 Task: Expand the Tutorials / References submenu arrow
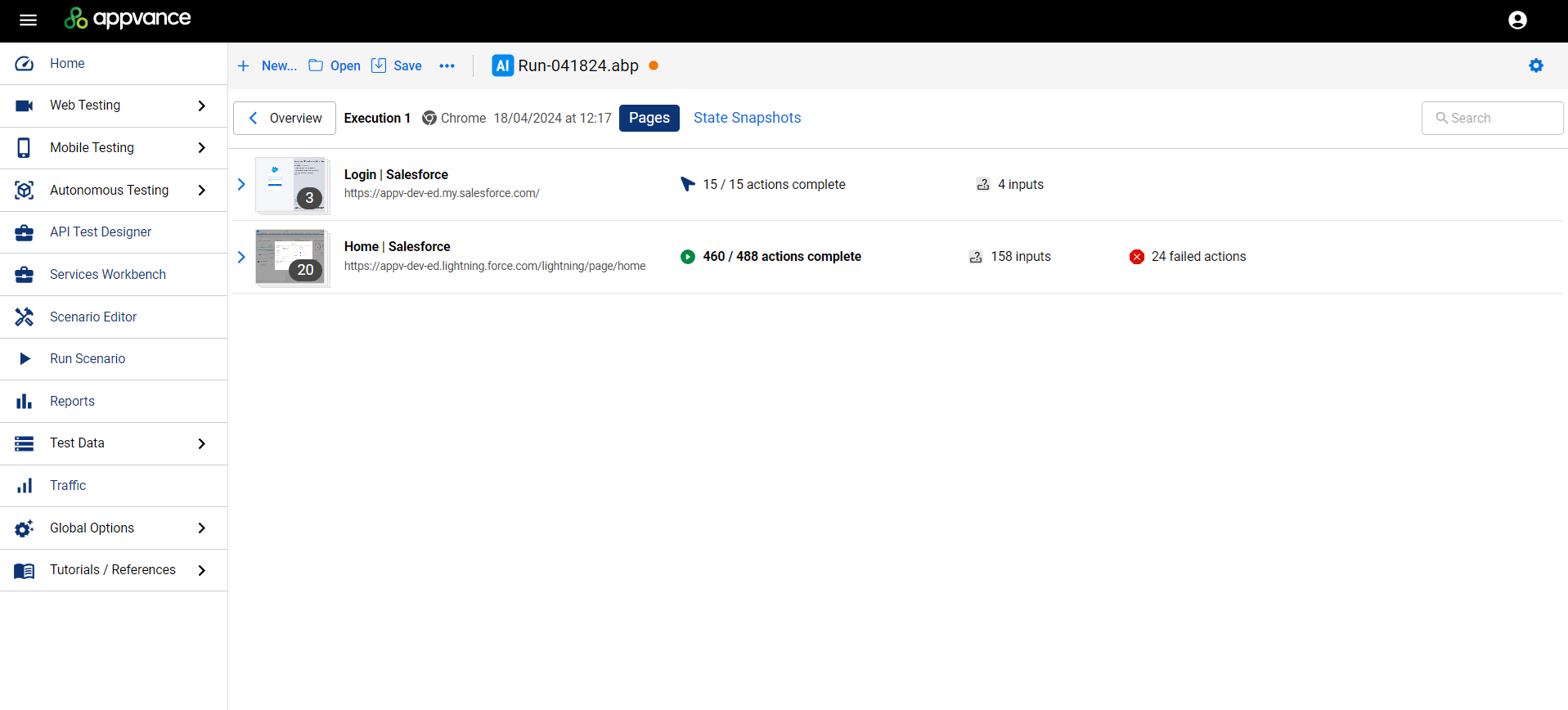(x=201, y=570)
